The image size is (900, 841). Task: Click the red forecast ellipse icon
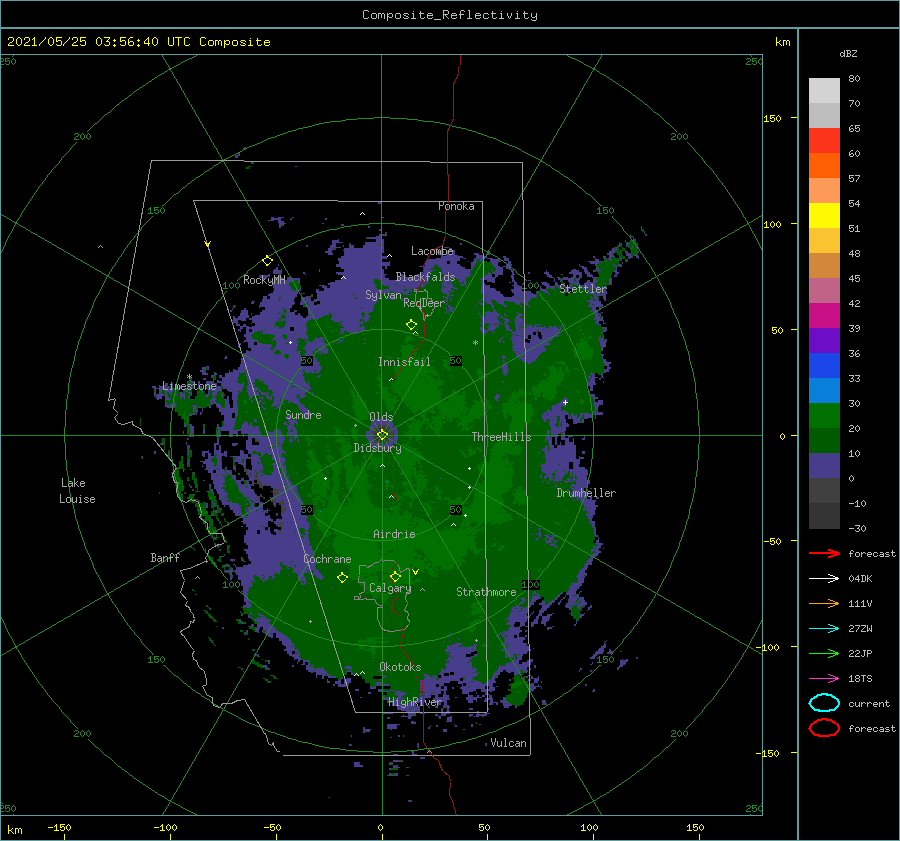[x=824, y=728]
